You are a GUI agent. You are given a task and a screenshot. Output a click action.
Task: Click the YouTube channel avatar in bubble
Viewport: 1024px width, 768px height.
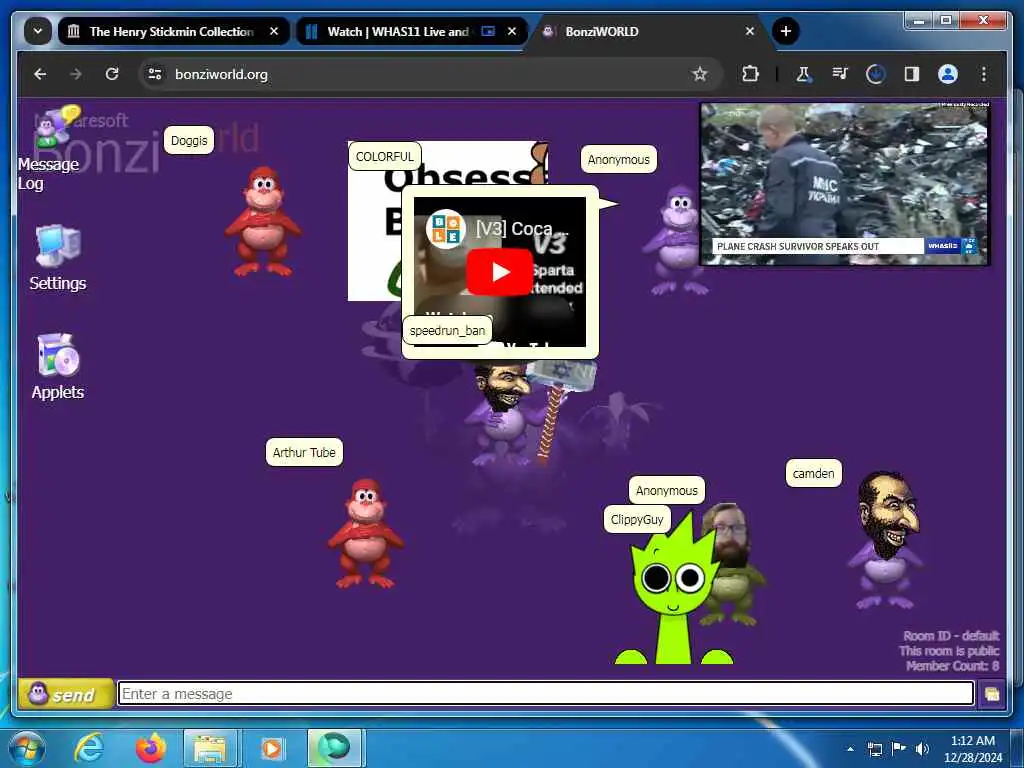click(x=447, y=229)
